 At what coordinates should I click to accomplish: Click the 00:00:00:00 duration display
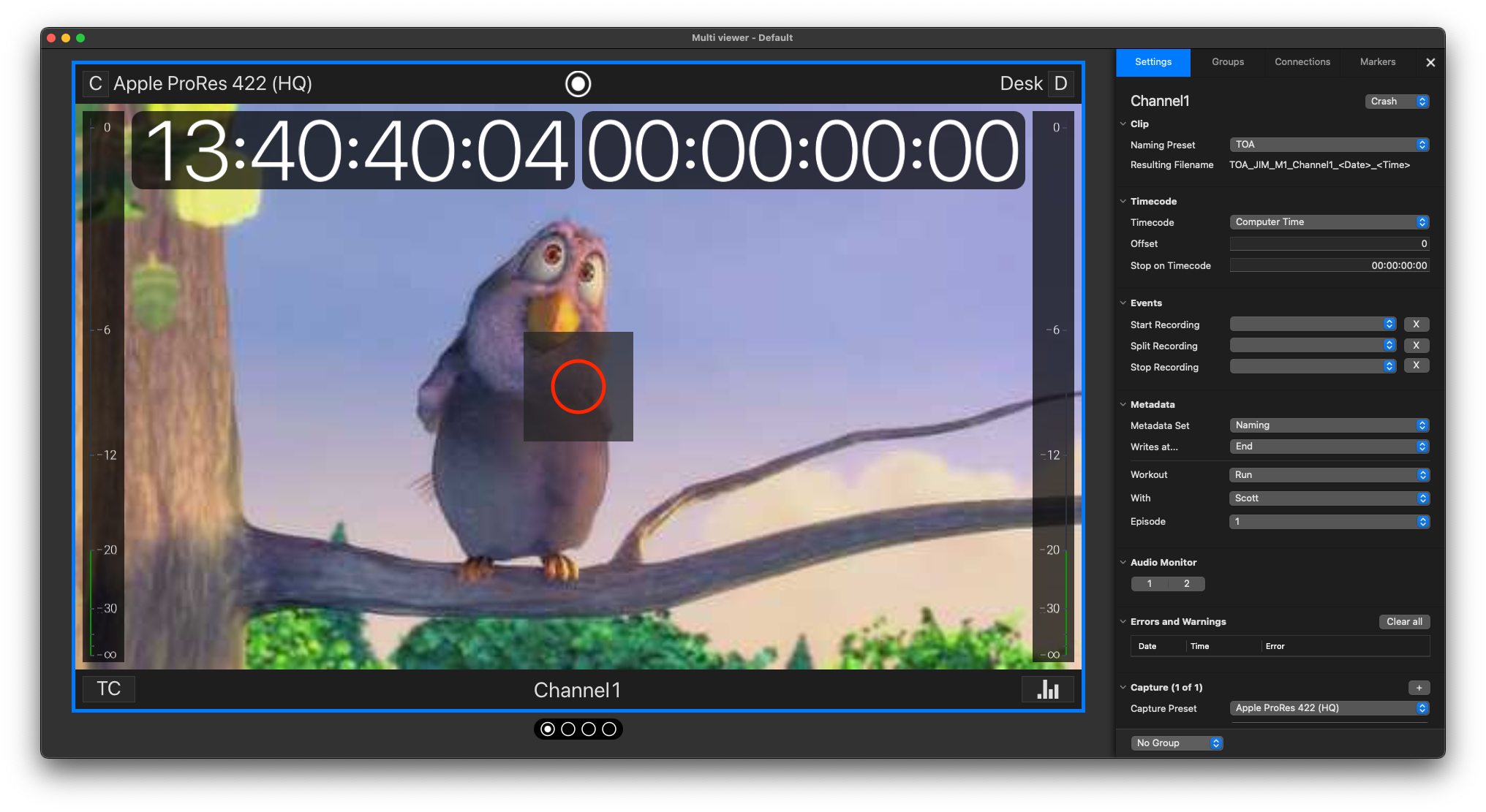(x=803, y=151)
